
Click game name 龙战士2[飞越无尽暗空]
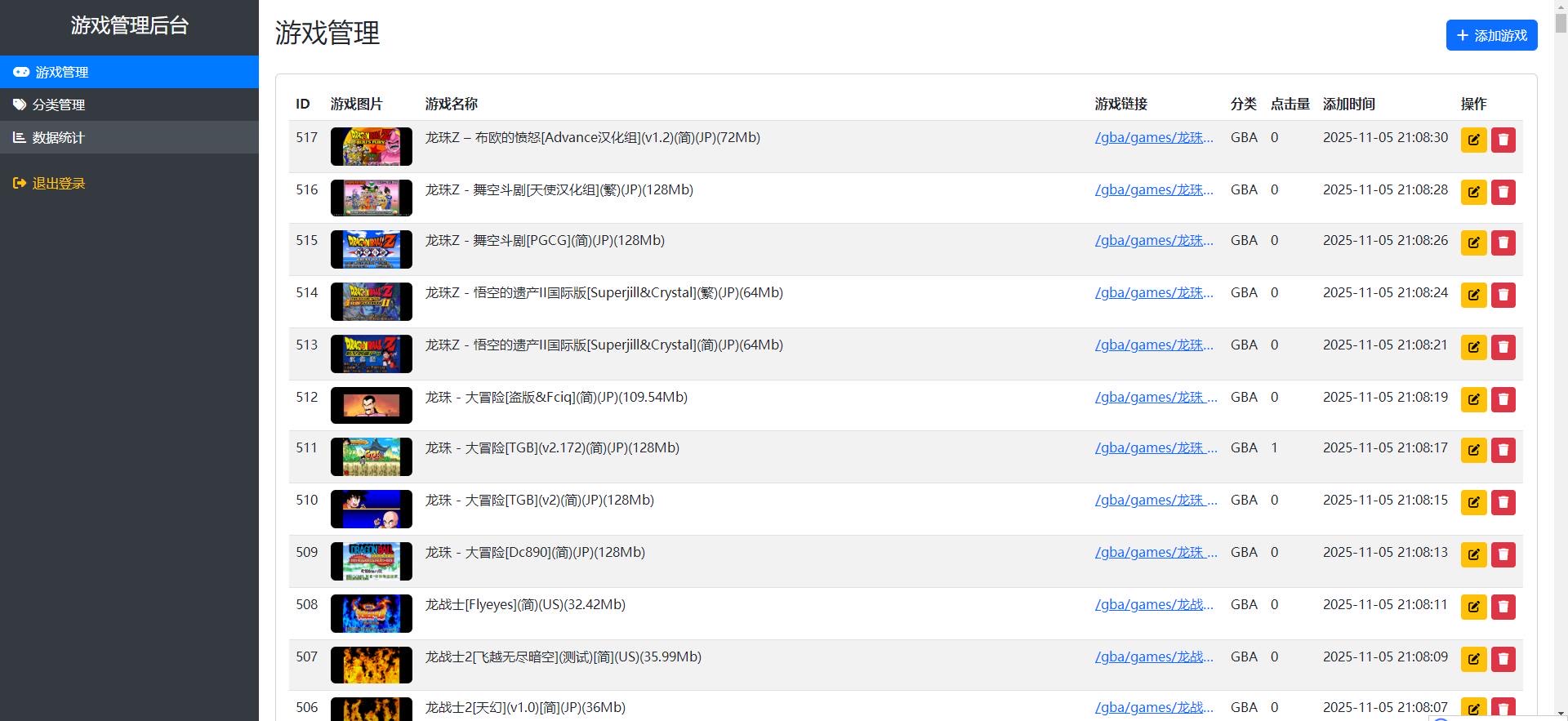563,656
